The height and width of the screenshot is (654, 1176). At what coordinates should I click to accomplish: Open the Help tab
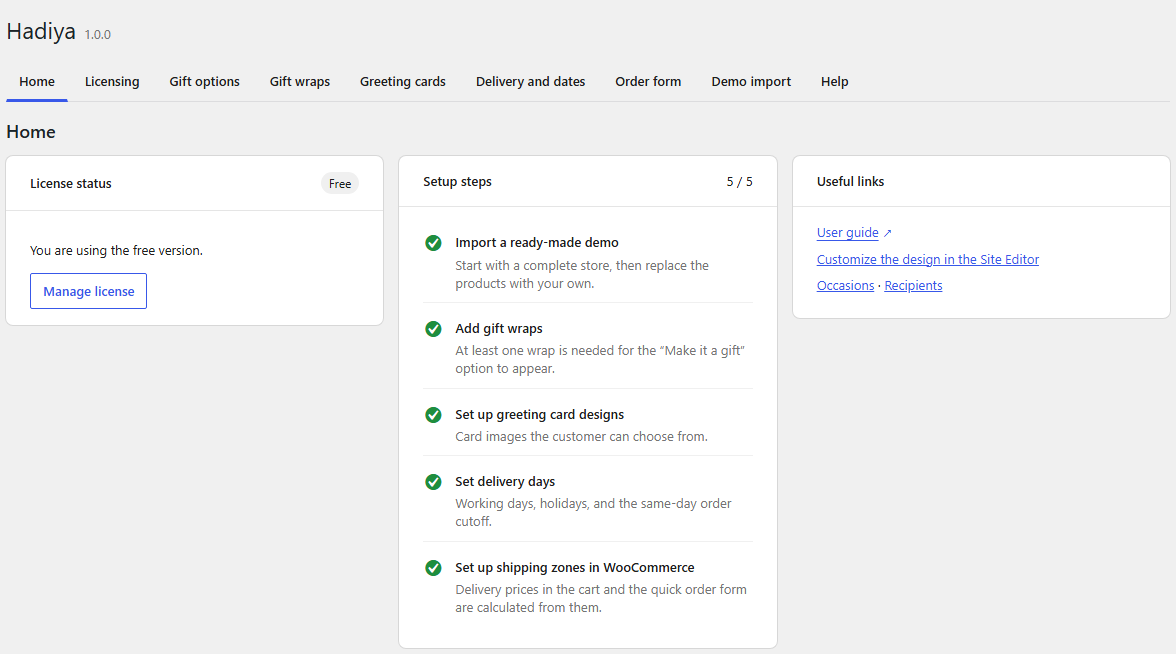click(x=834, y=82)
